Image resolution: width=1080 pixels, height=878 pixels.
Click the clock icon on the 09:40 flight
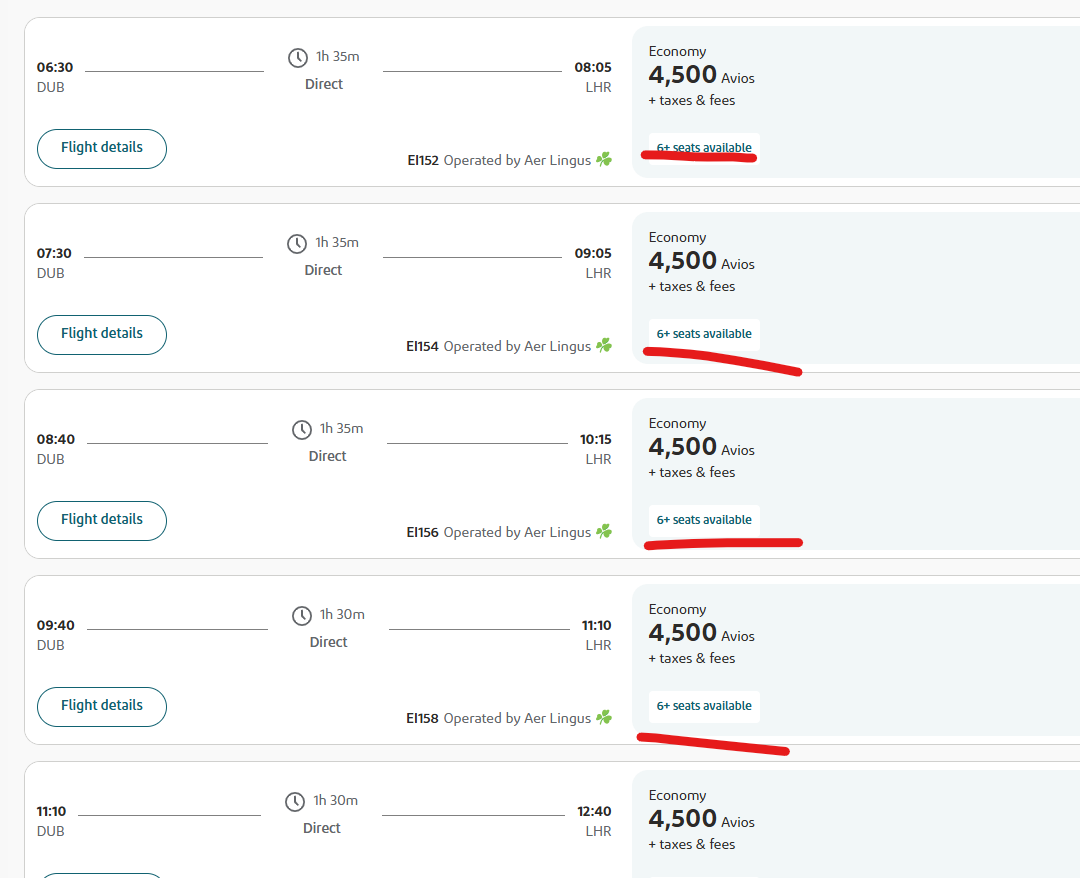point(302,616)
